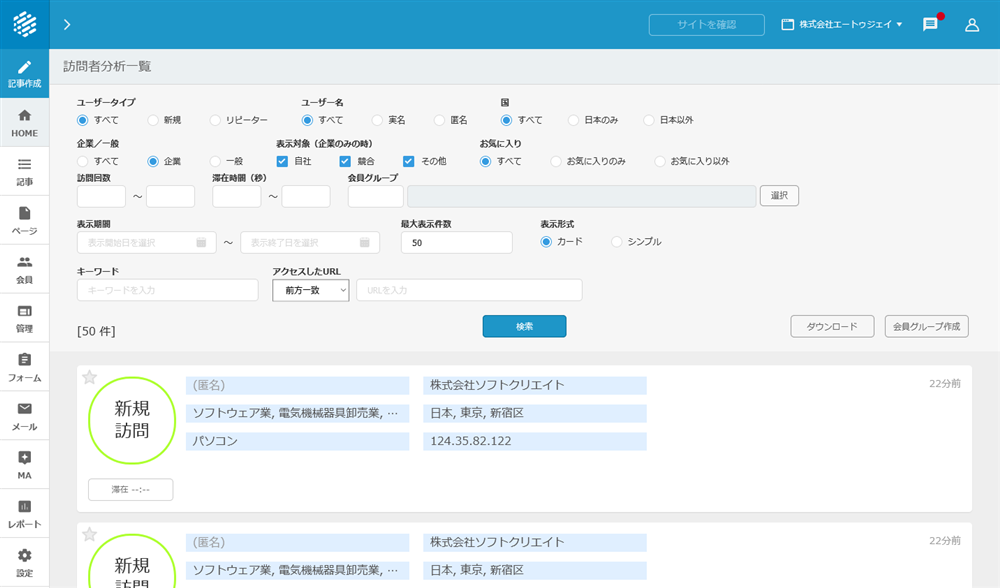Open the chat notifications icon
This screenshot has width=1000, height=588.
pos(930,24)
